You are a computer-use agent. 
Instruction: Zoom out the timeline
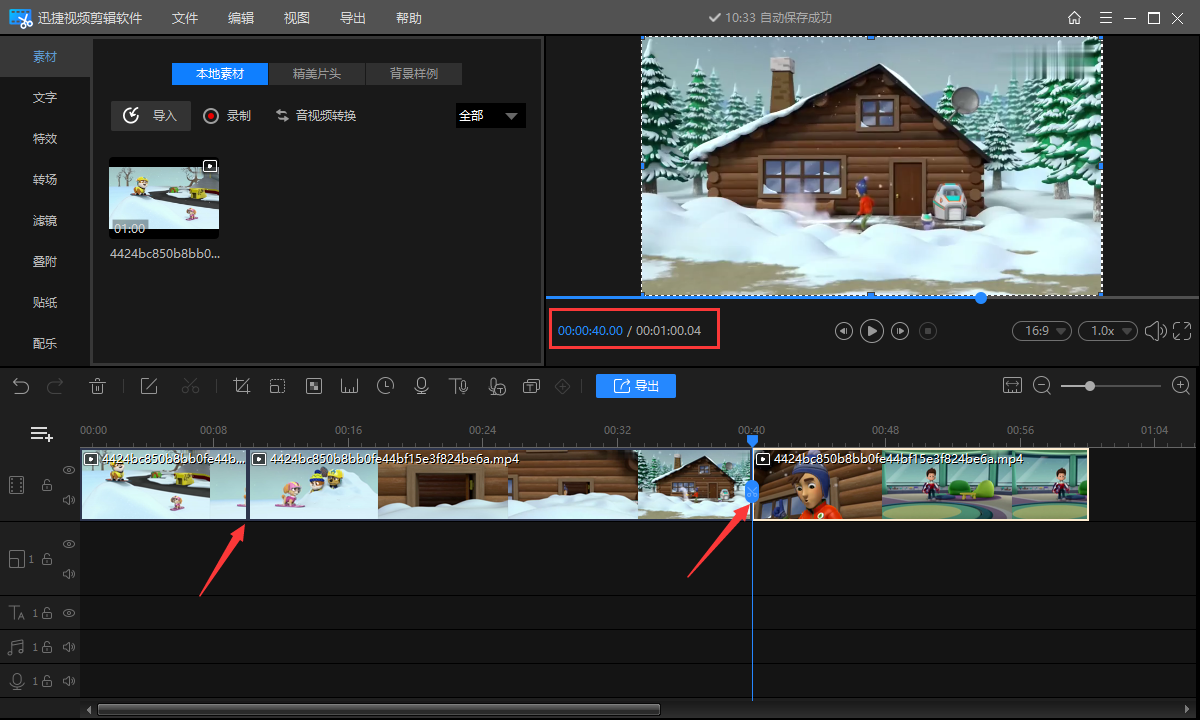pyautogui.click(x=1042, y=385)
